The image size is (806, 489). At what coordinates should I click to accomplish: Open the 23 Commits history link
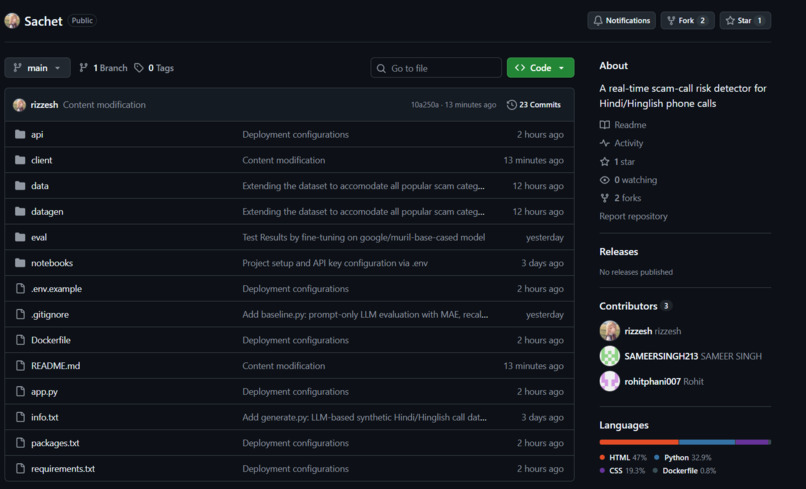coord(534,105)
